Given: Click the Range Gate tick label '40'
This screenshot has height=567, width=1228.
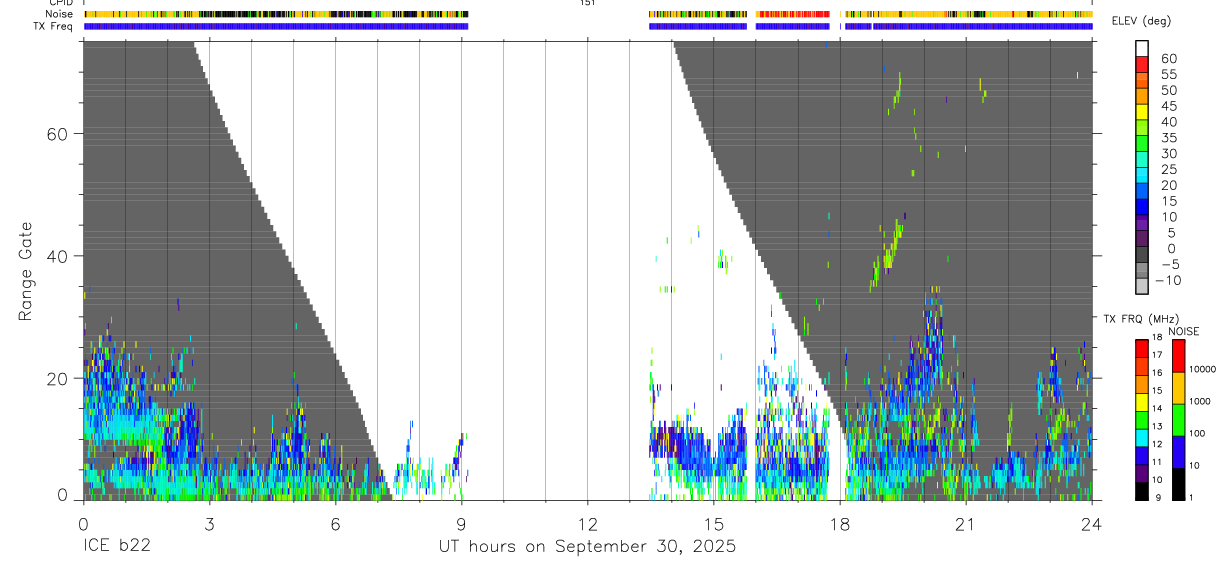Looking at the screenshot, I should [x=56, y=257].
